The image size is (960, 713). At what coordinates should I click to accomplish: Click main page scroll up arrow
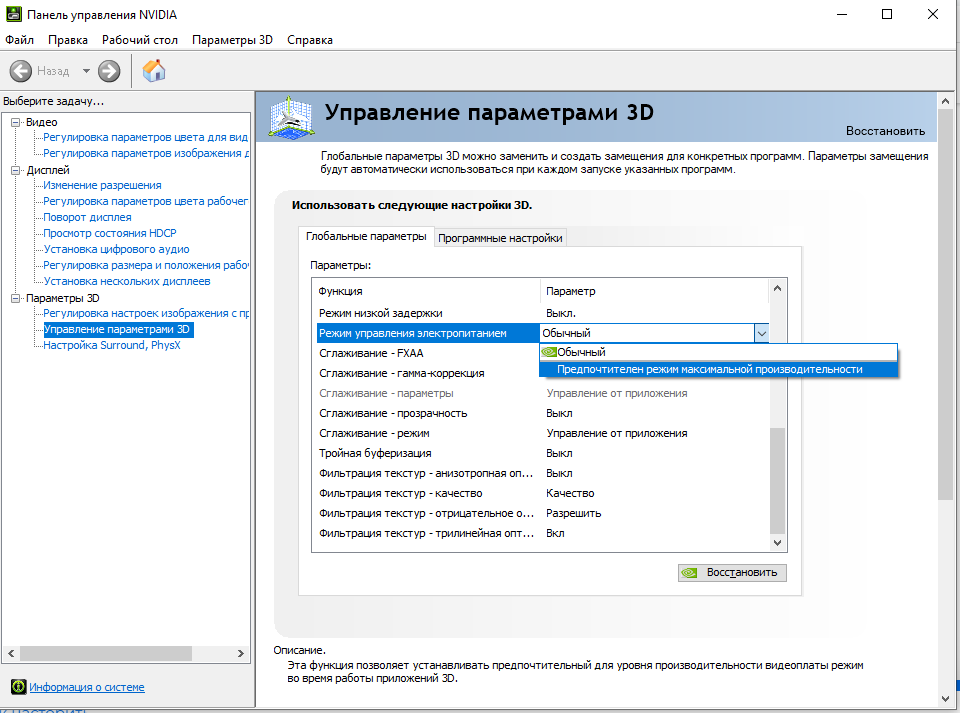[945, 101]
